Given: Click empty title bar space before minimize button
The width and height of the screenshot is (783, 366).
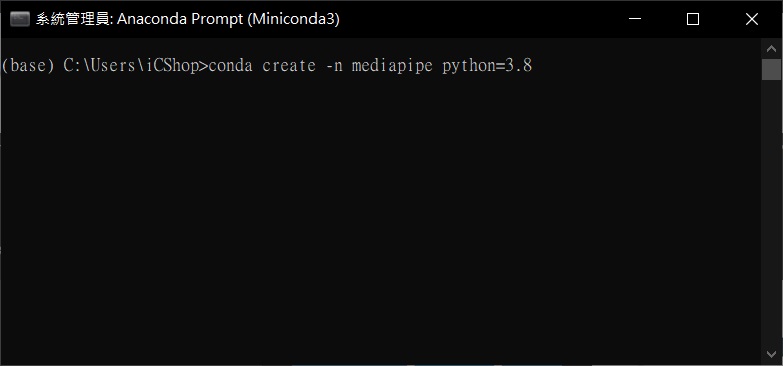Looking at the screenshot, I should click(472, 19).
